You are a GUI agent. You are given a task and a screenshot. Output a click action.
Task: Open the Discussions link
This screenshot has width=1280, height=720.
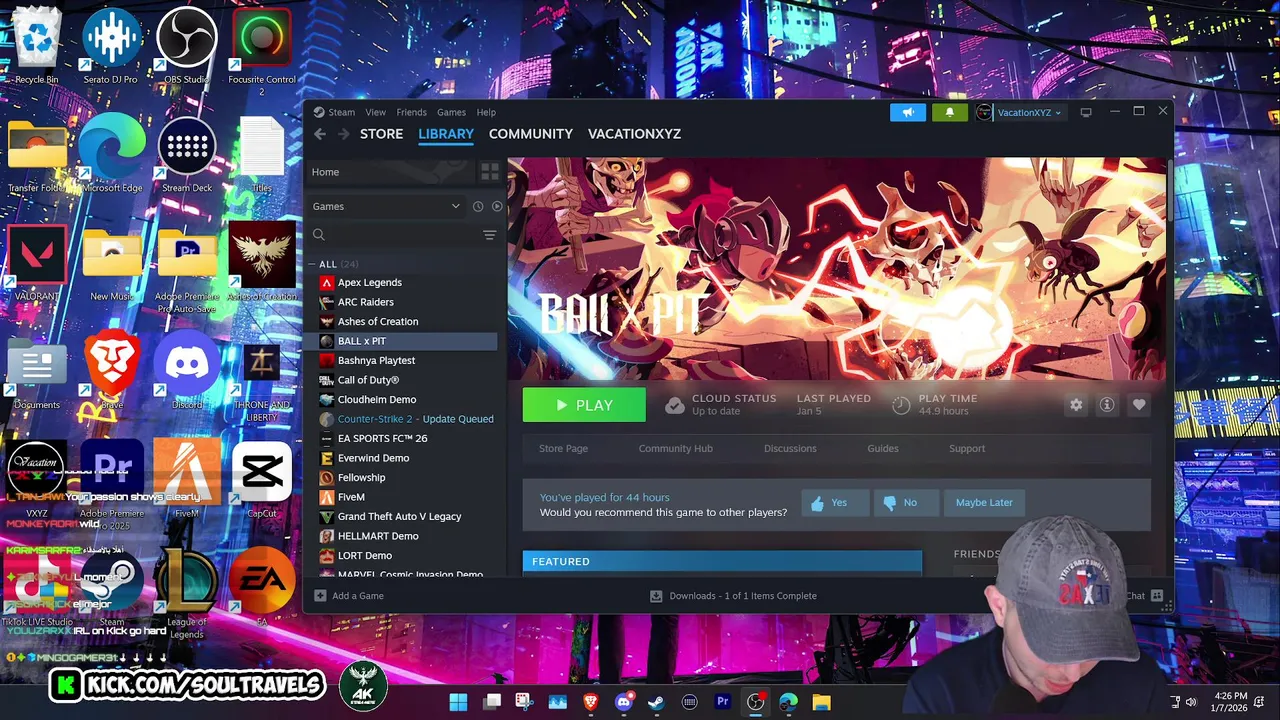(790, 448)
